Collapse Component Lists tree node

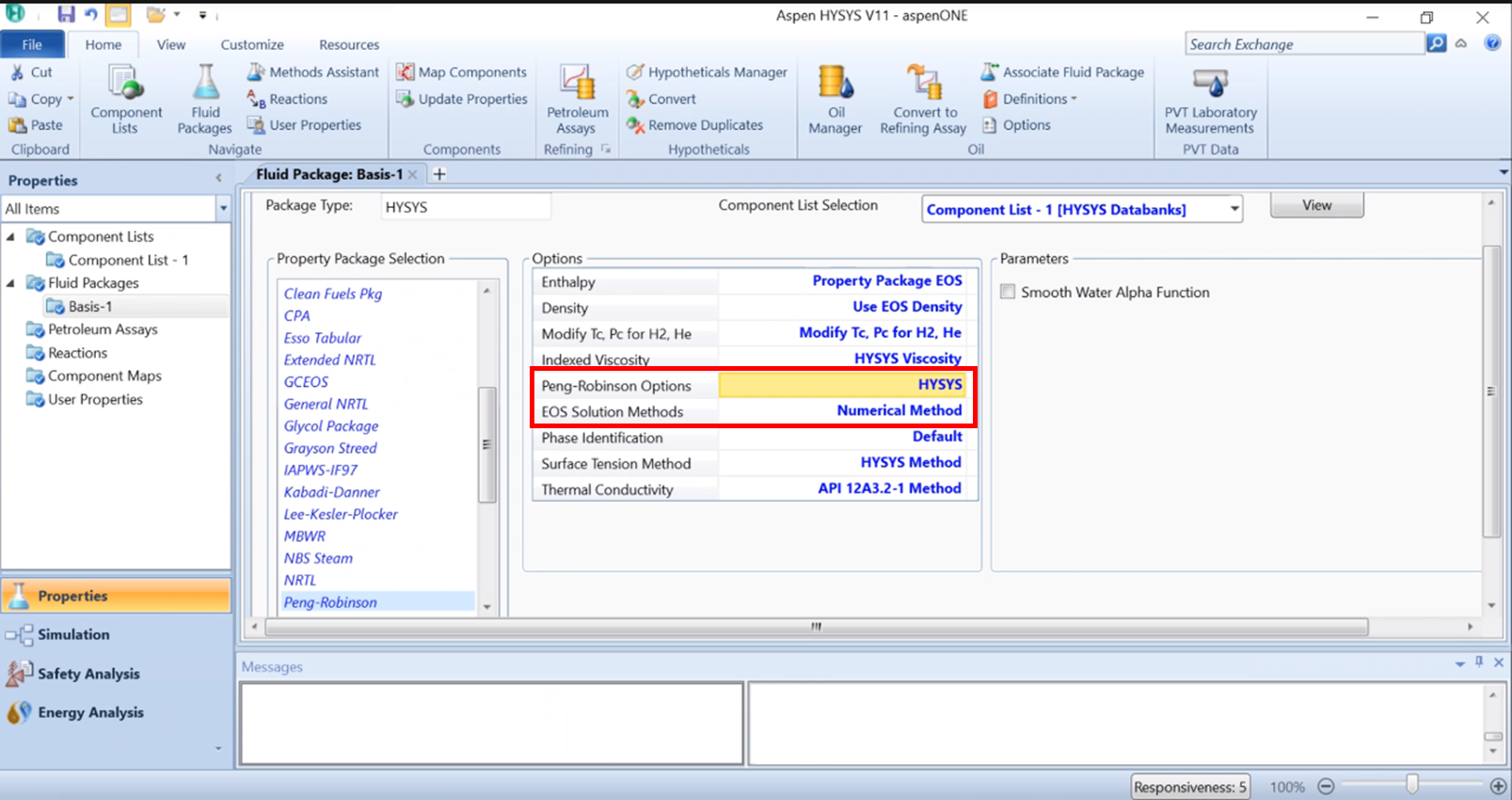coord(11,236)
